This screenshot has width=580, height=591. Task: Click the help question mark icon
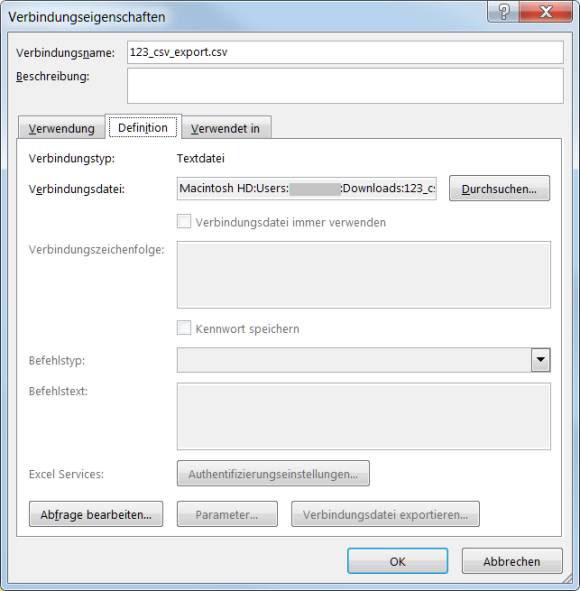click(x=503, y=12)
